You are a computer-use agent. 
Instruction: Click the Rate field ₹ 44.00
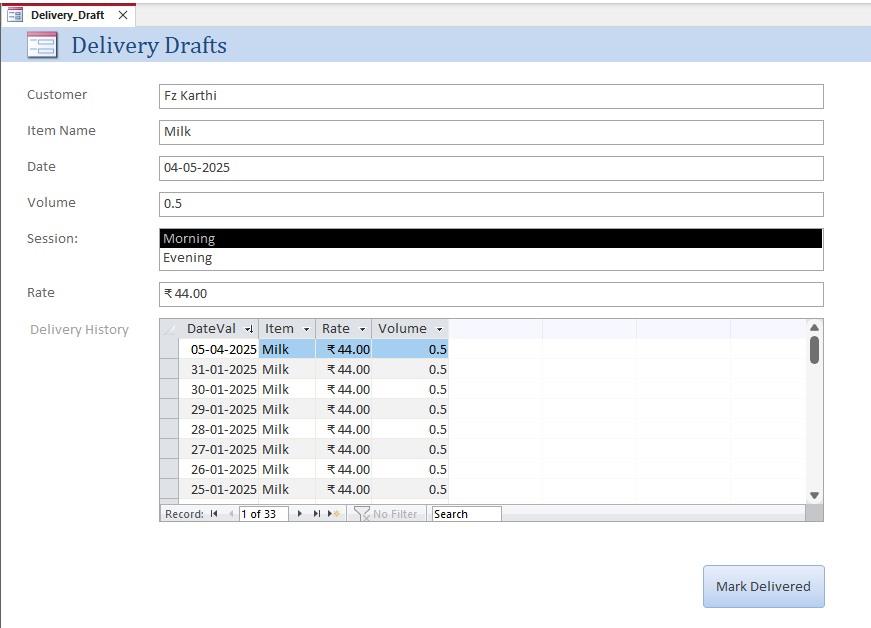(x=491, y=294)
